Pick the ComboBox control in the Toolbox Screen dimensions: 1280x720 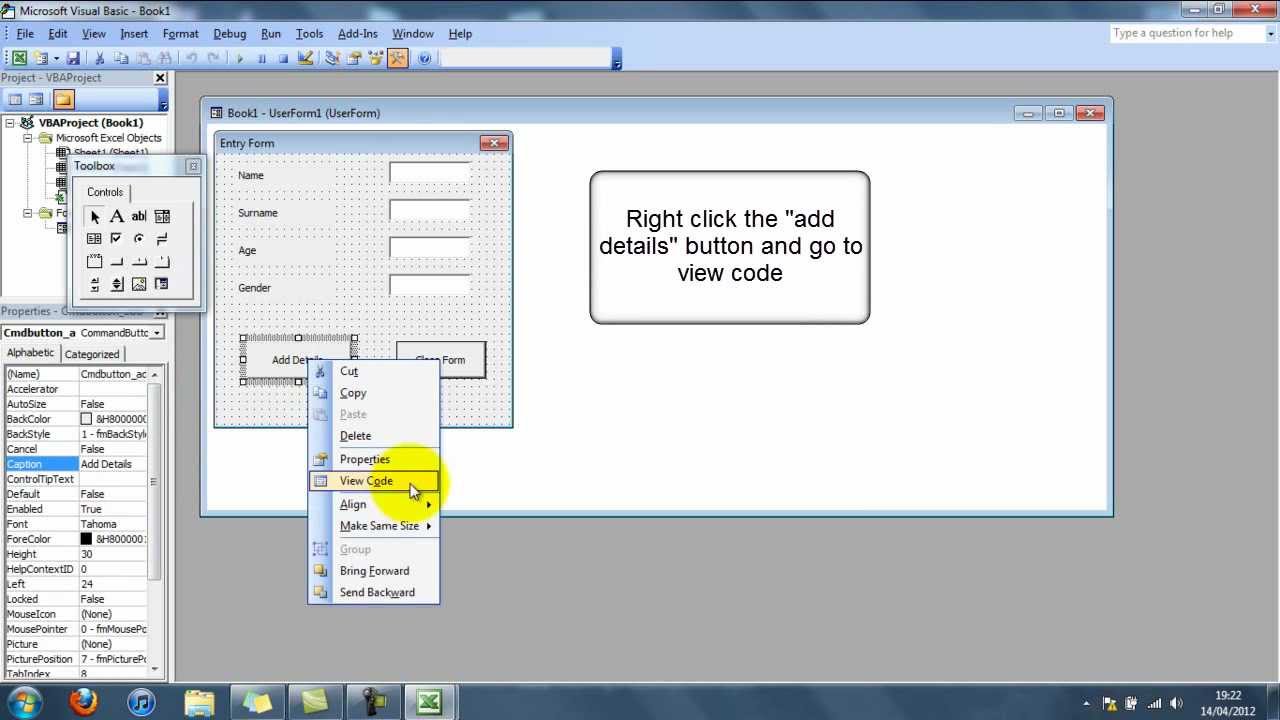[x=162, y=216]
